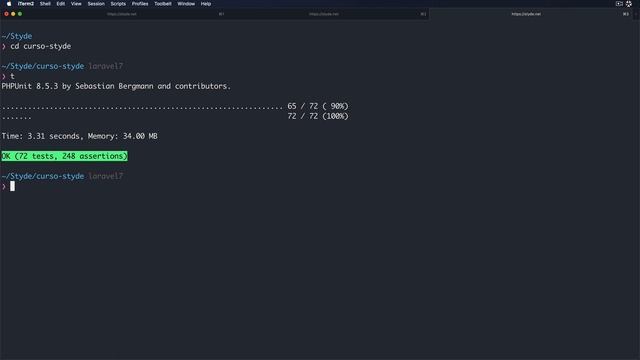Open the Session menu
Image resolution: width=640 pixels, height=360 pixels.
click(x=96, y=4)
